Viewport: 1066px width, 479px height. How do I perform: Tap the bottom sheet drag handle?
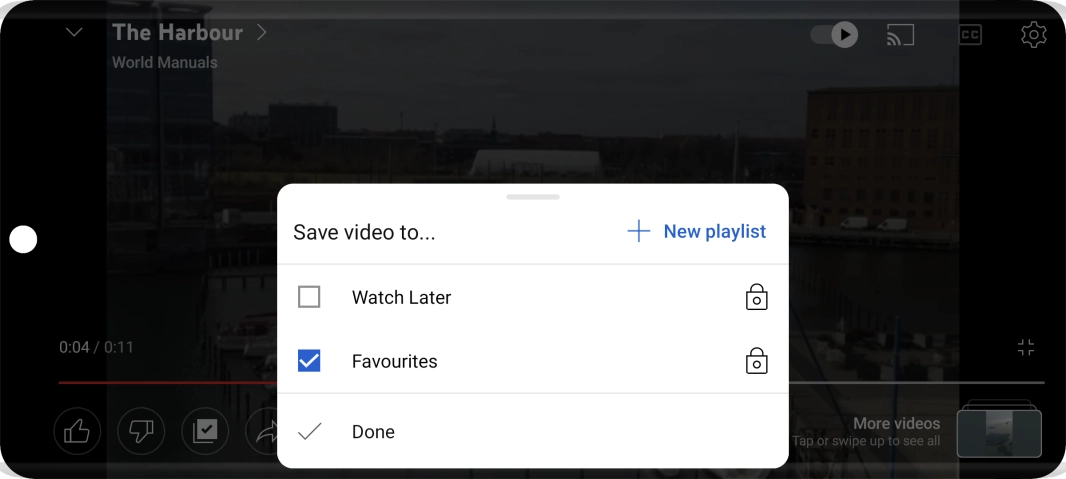533,197
